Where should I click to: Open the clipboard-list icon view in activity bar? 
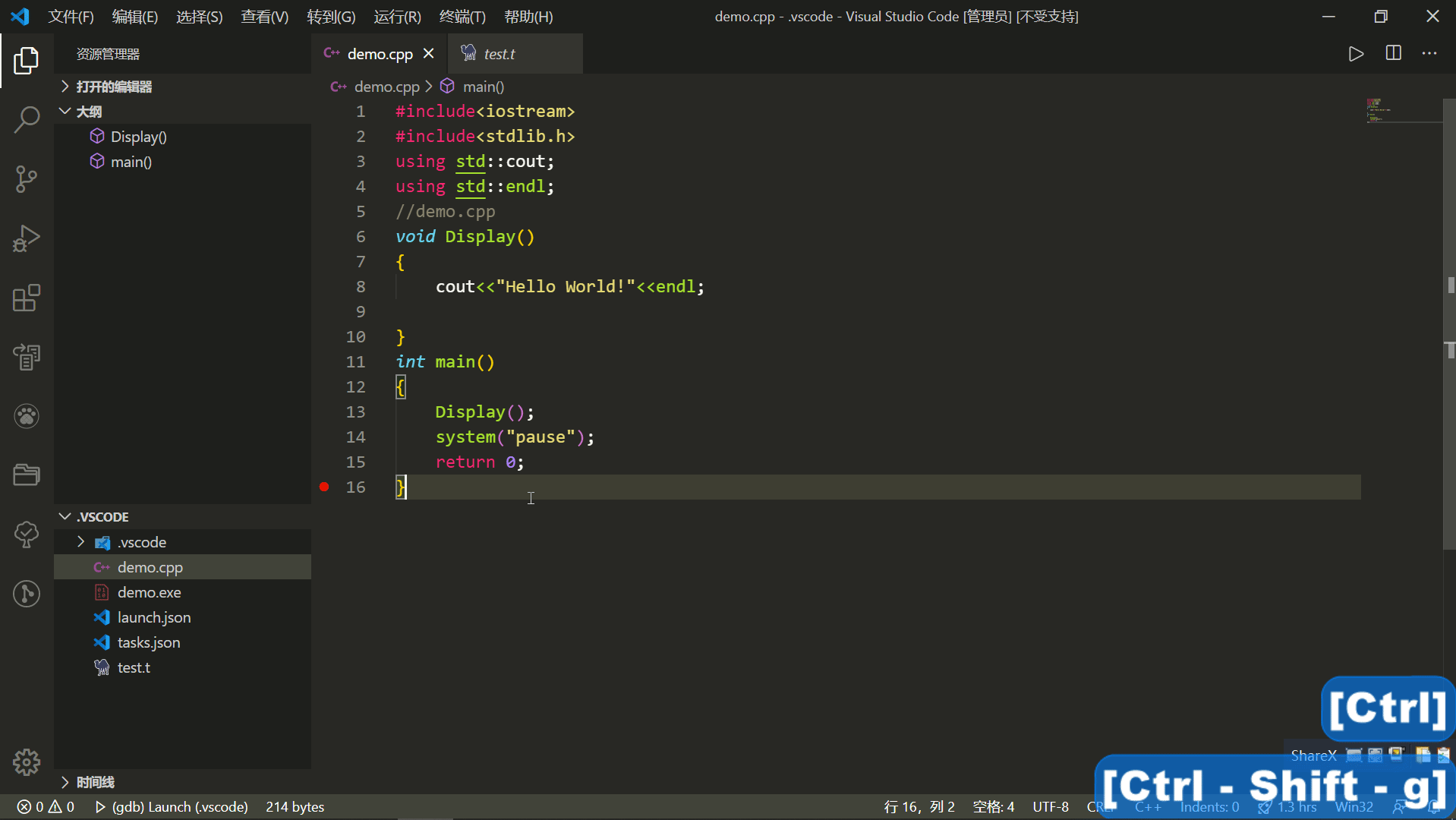[x=27, y=357]
